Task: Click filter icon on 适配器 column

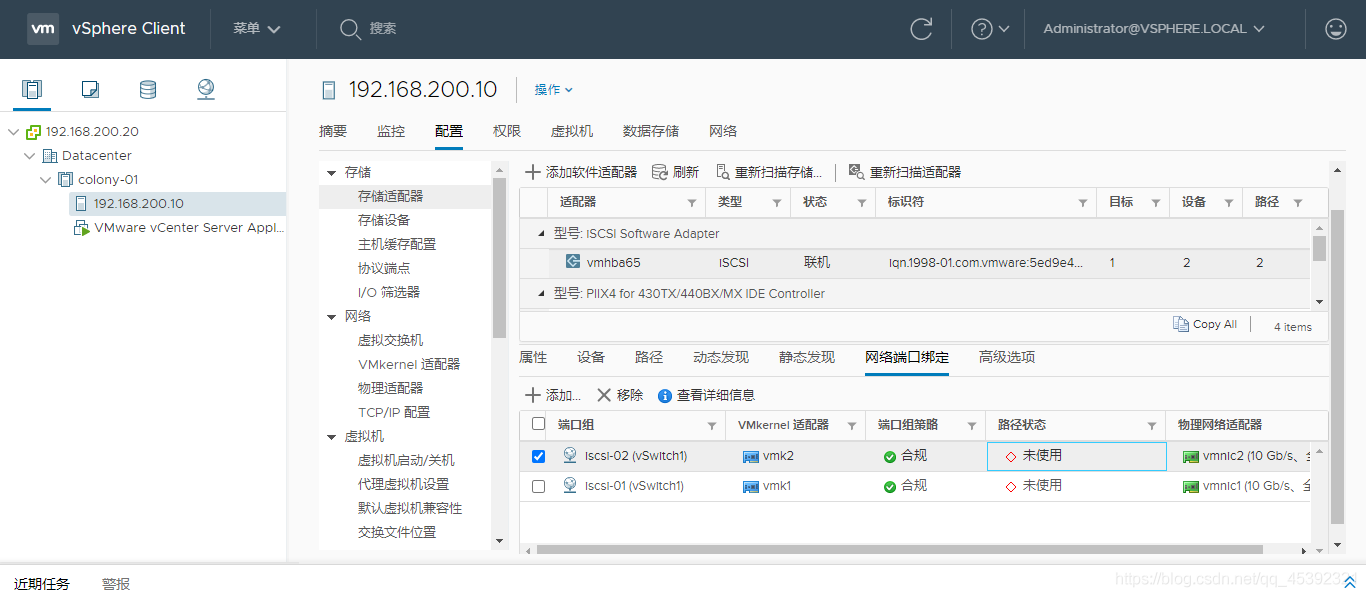Action: [x=691, y=203]
